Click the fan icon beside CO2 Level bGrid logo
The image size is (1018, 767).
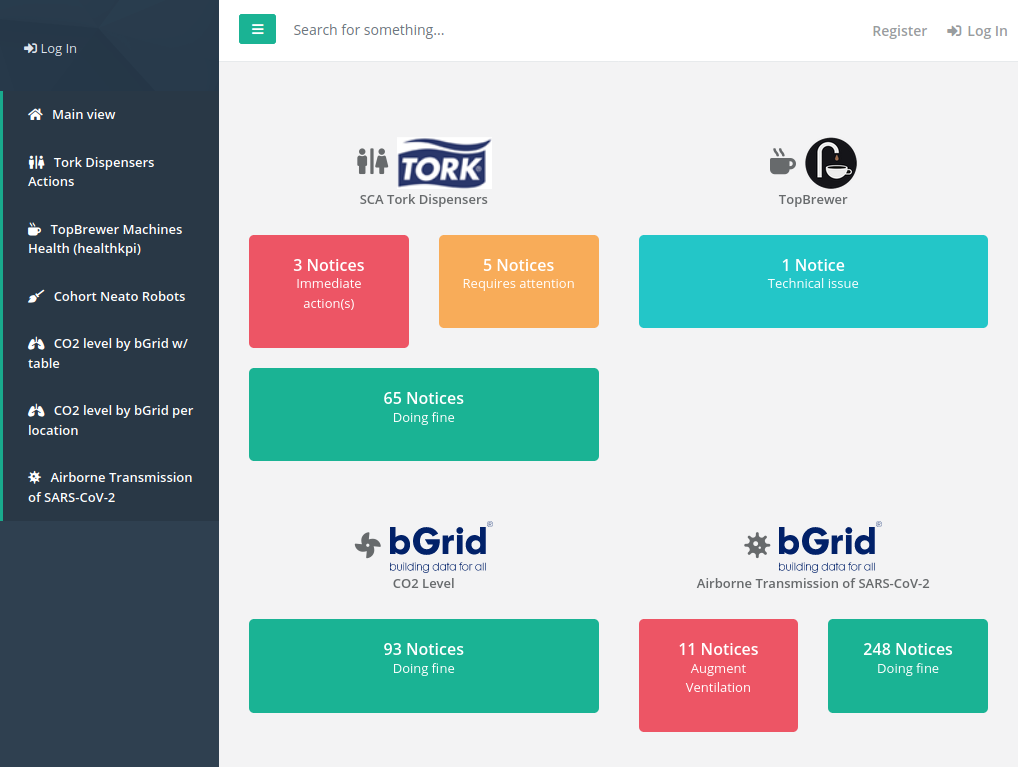pos(367,545)
